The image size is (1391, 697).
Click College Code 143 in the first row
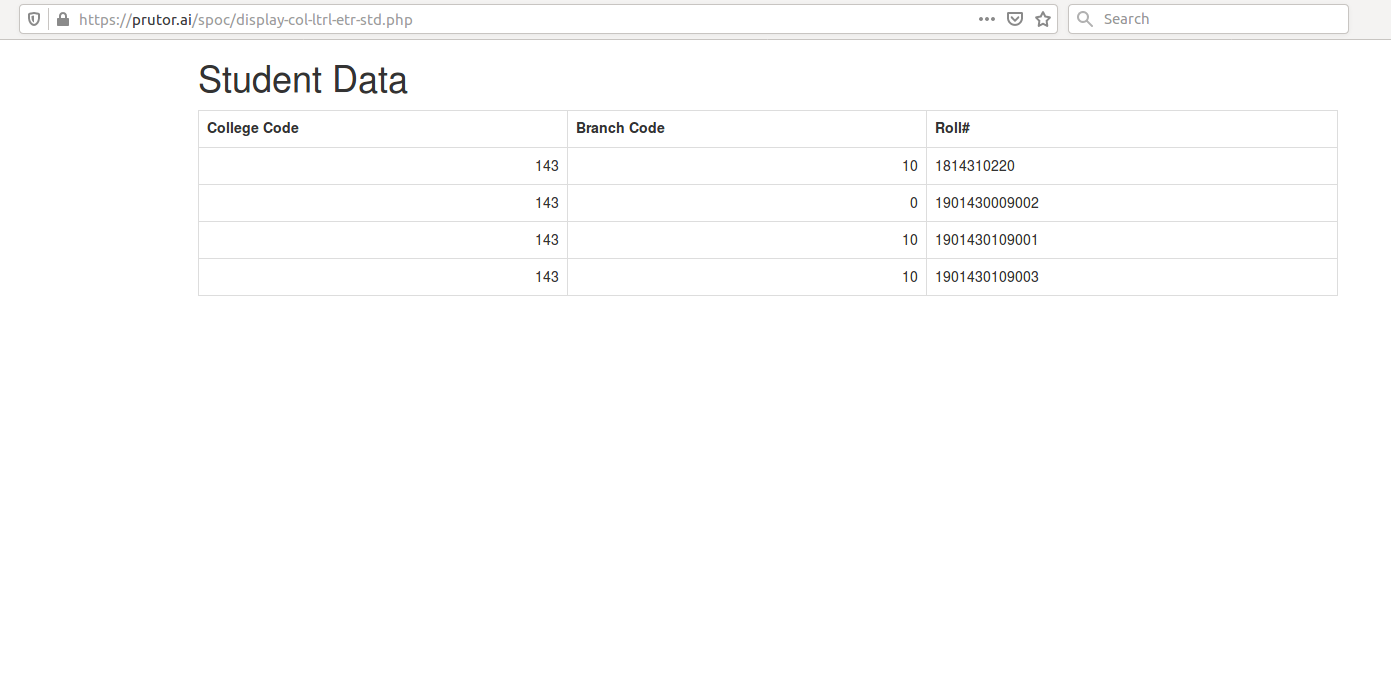(546, 166)
